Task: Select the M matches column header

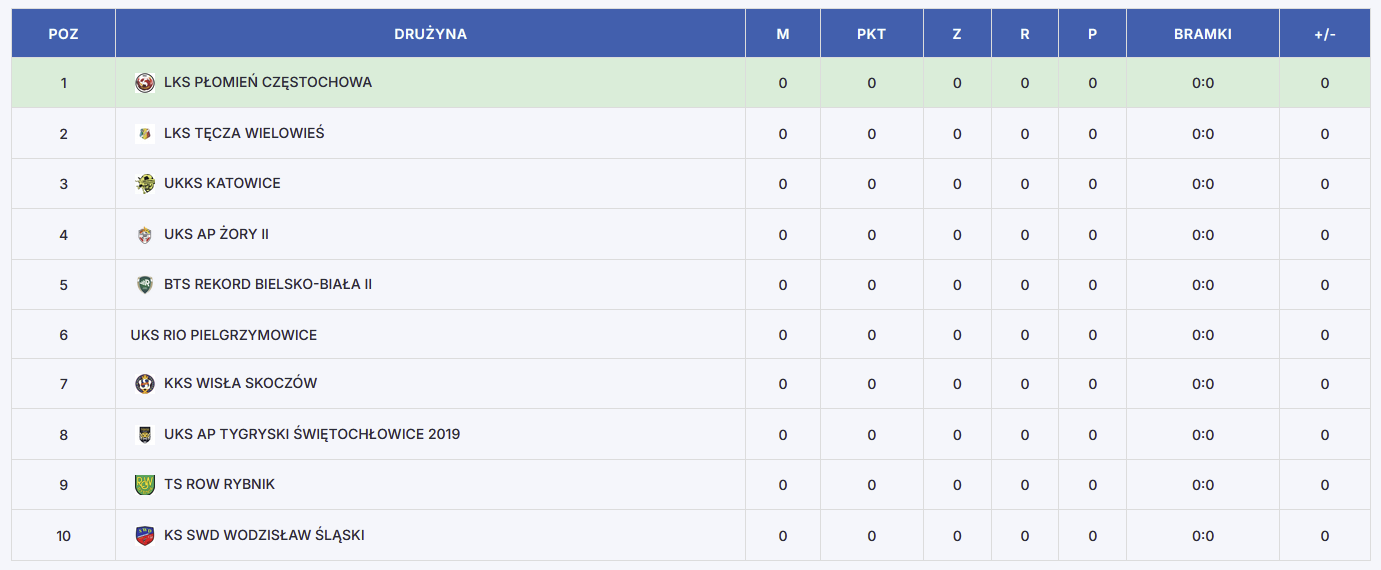Action: click(x=783, y=34)
